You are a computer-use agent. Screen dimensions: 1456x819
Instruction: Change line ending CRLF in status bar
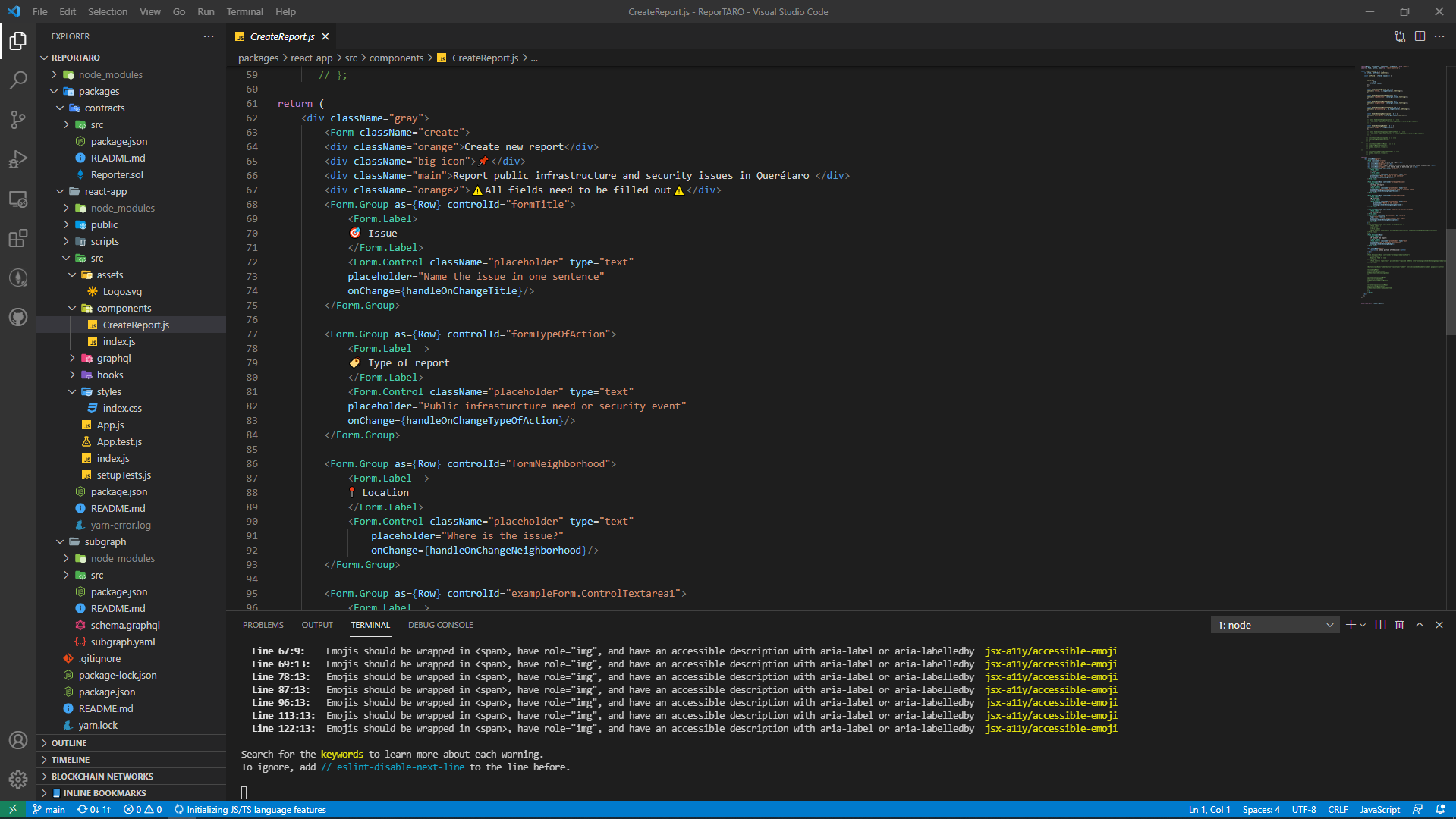(1338, 809)
